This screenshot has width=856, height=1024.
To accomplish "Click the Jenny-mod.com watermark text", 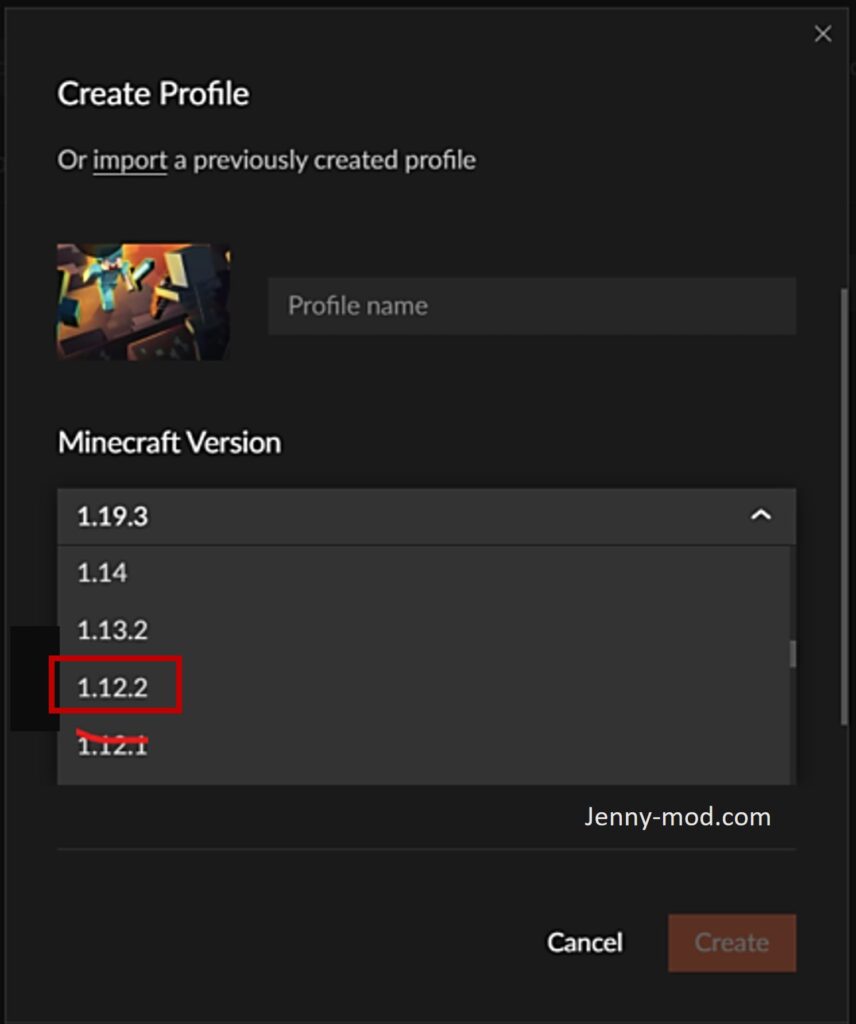I will pyautogui.click(x=677, y=817).
